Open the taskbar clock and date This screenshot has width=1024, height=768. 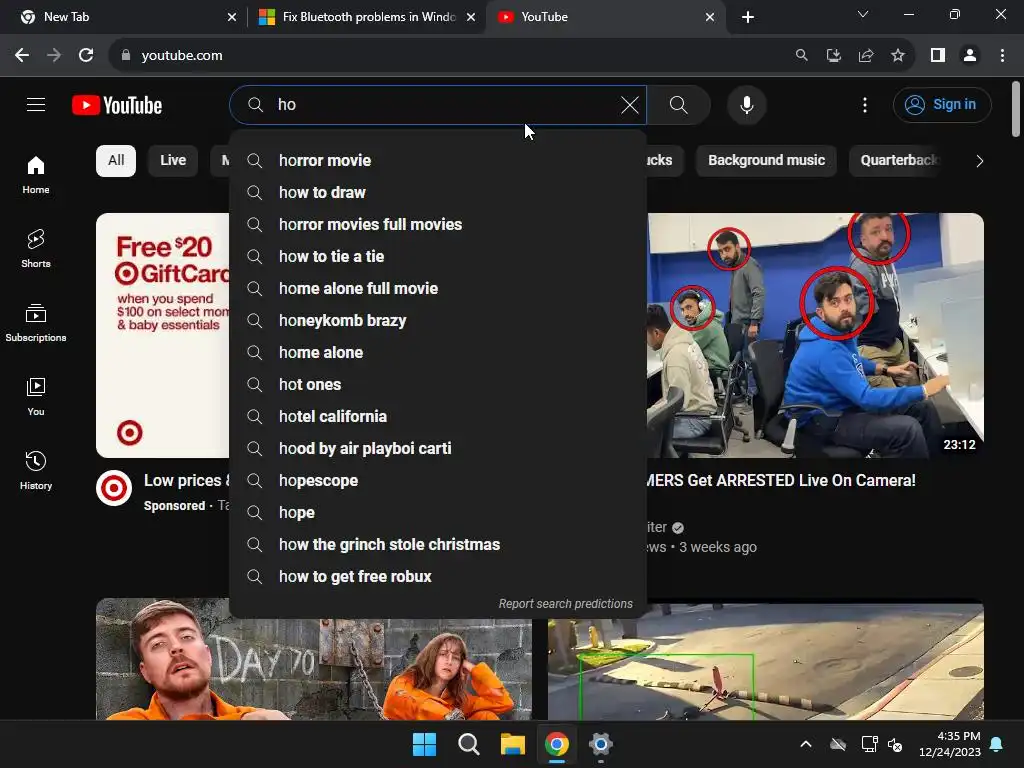click(950, 744)
